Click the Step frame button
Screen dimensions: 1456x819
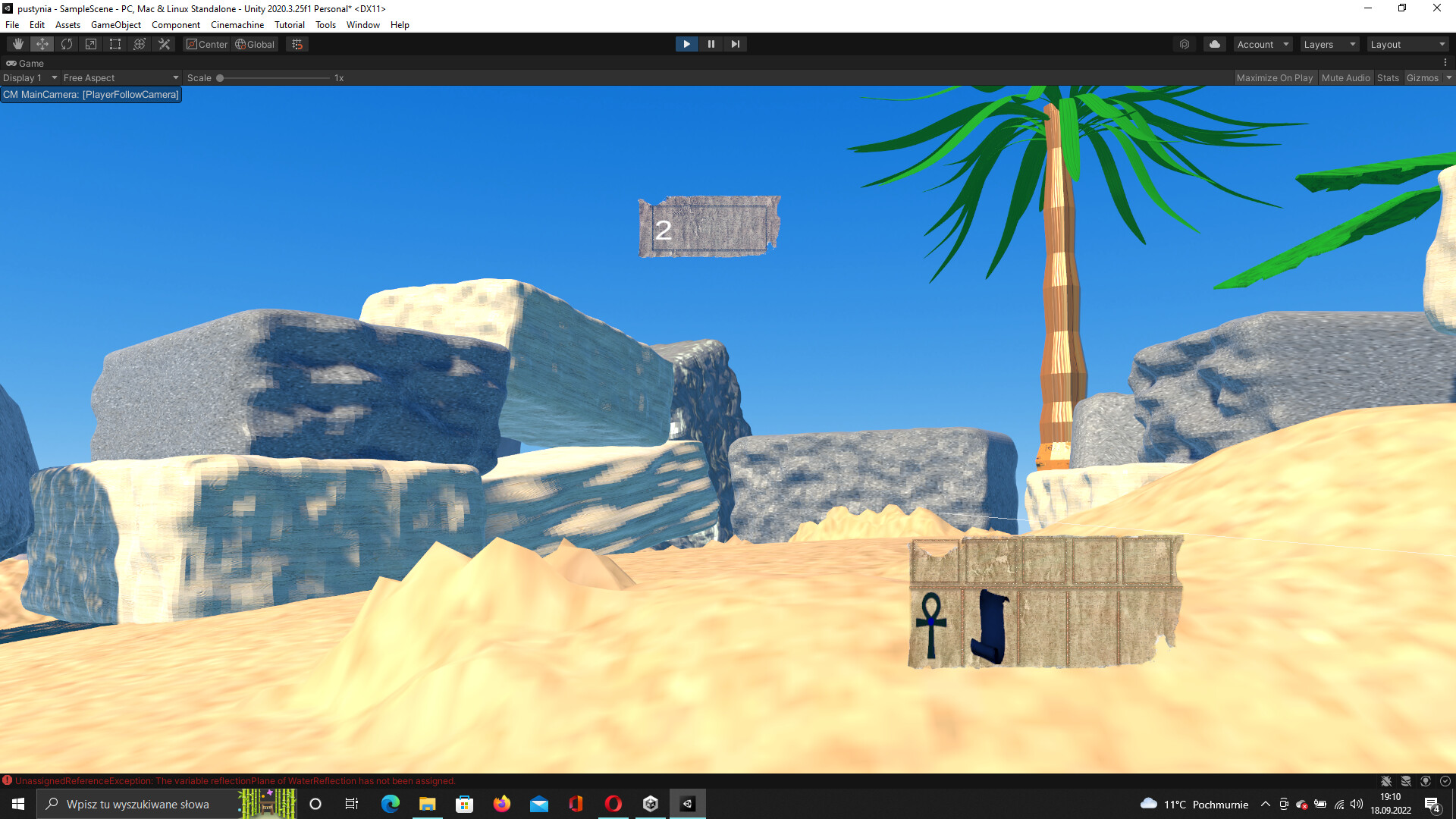[735, 44]
